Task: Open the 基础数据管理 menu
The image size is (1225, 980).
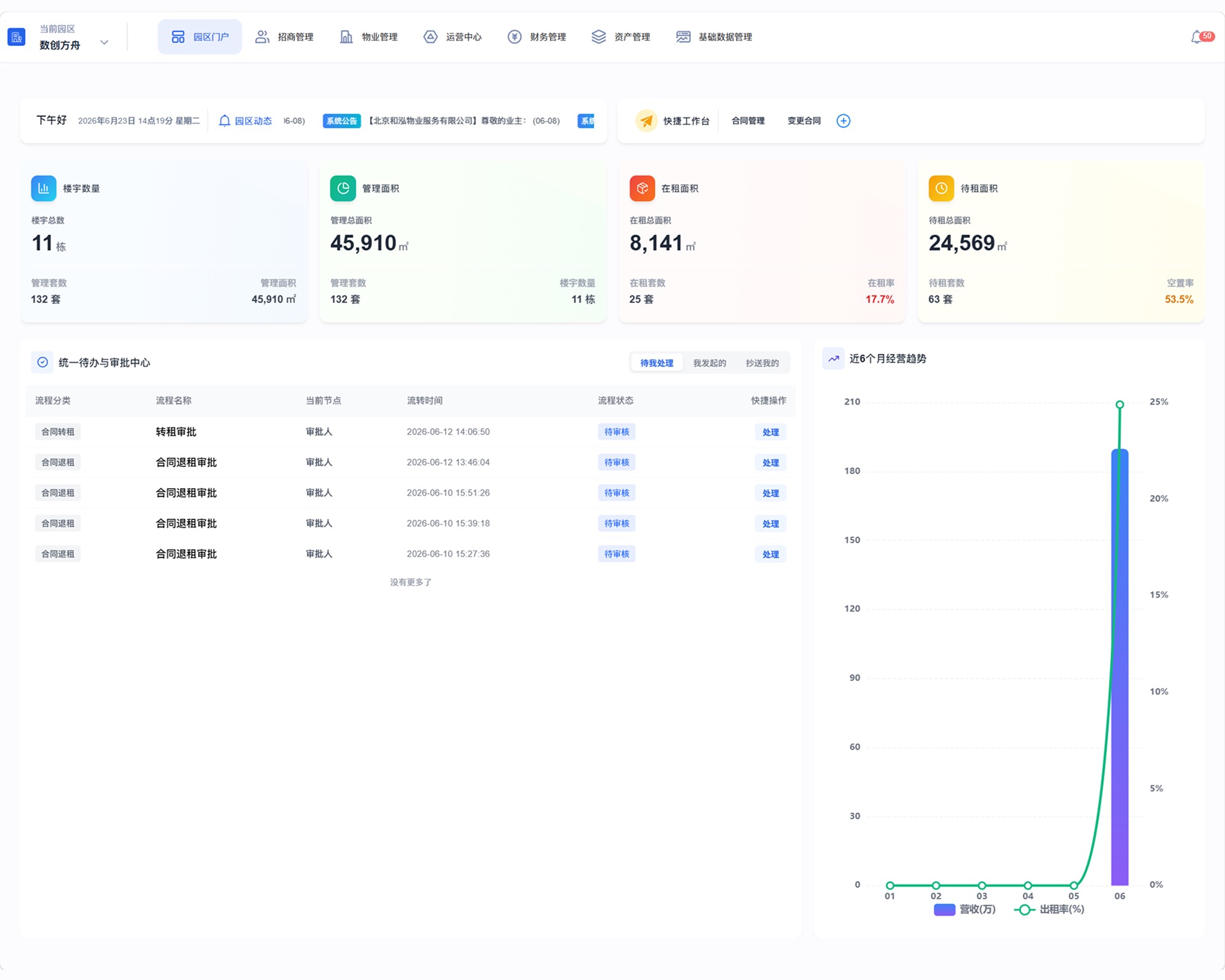Action: click(x=715, y=37)
